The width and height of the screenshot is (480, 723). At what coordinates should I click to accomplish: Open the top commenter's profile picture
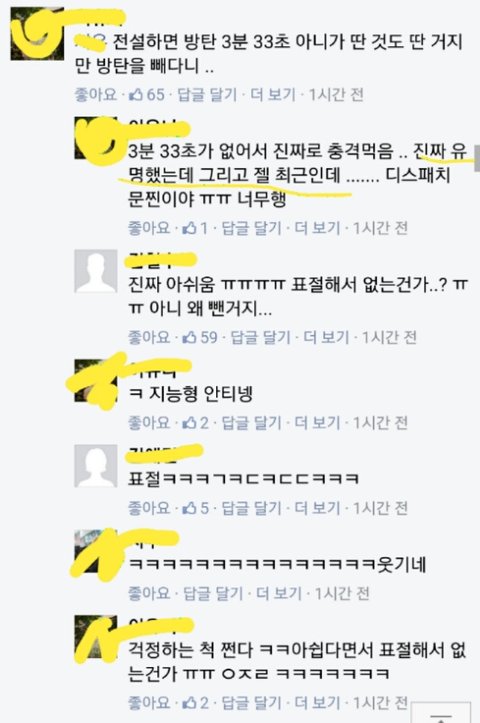pos(37,34)
